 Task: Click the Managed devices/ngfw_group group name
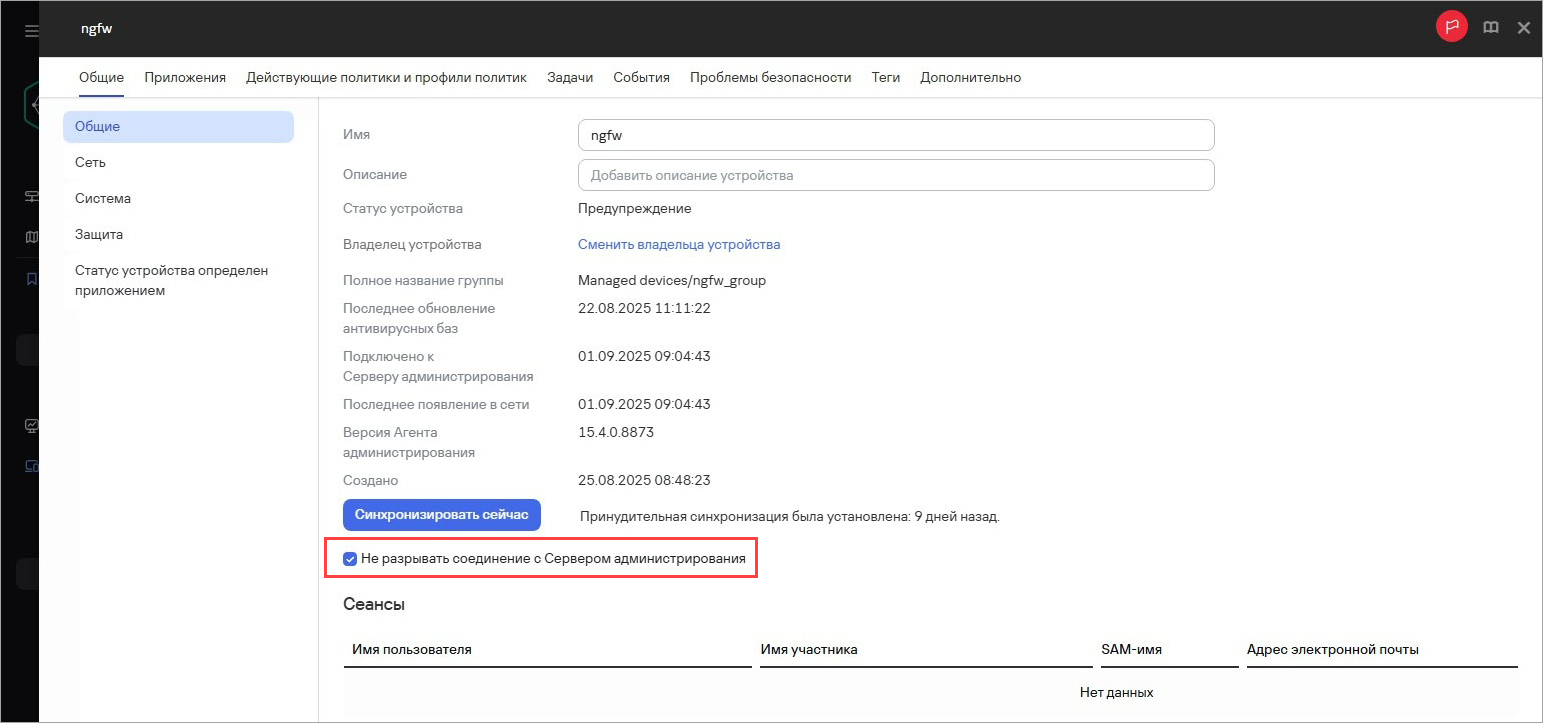tap(672, 281)
